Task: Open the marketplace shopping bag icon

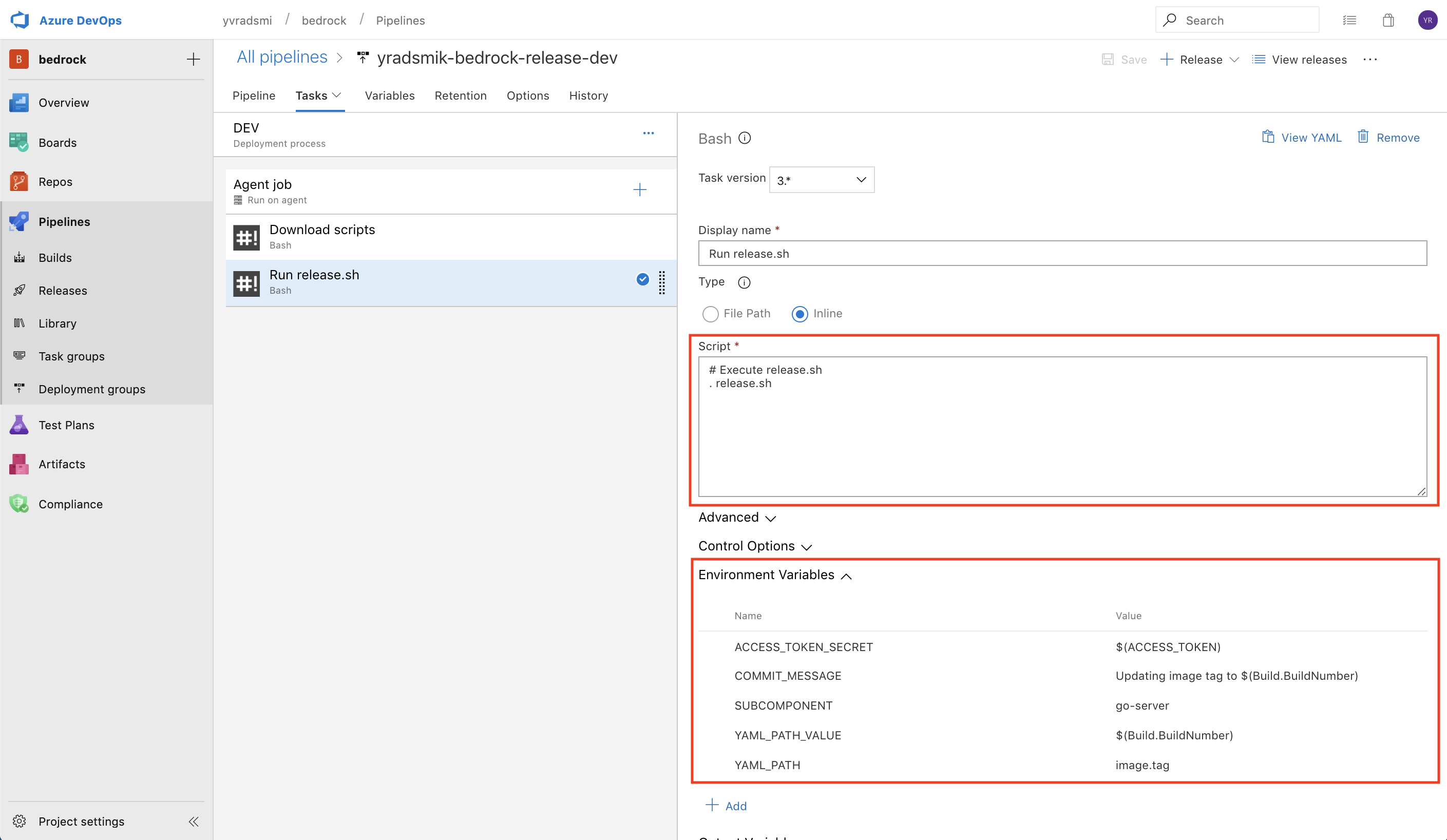Action: (x=1388, y=20)
